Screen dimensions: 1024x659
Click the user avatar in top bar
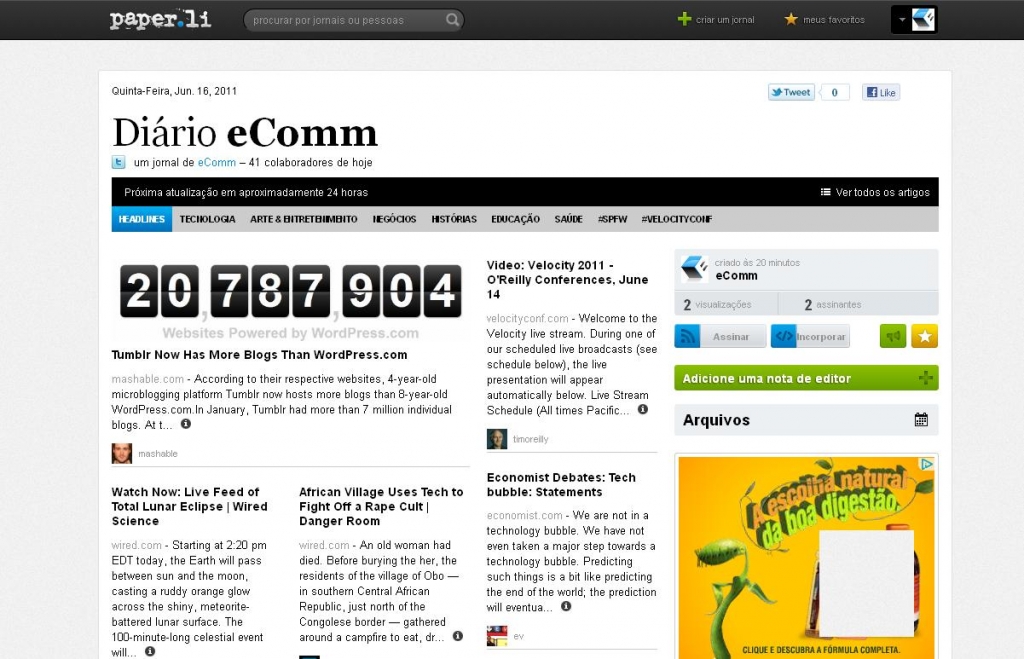(923, 20)
